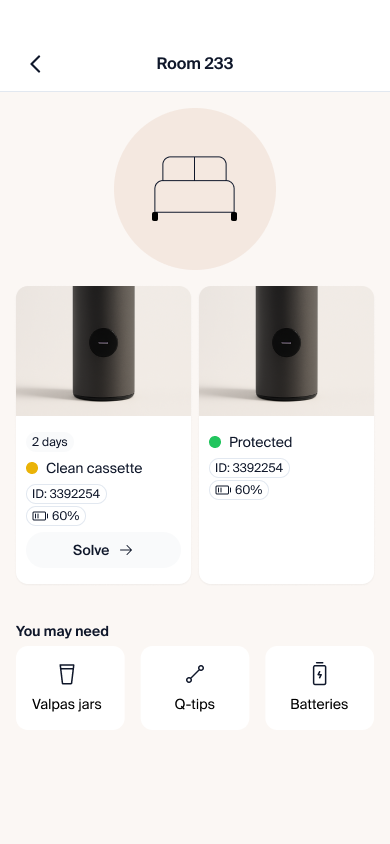
Task: Select the Valpas jars cup icon
Action: point(67,674)
